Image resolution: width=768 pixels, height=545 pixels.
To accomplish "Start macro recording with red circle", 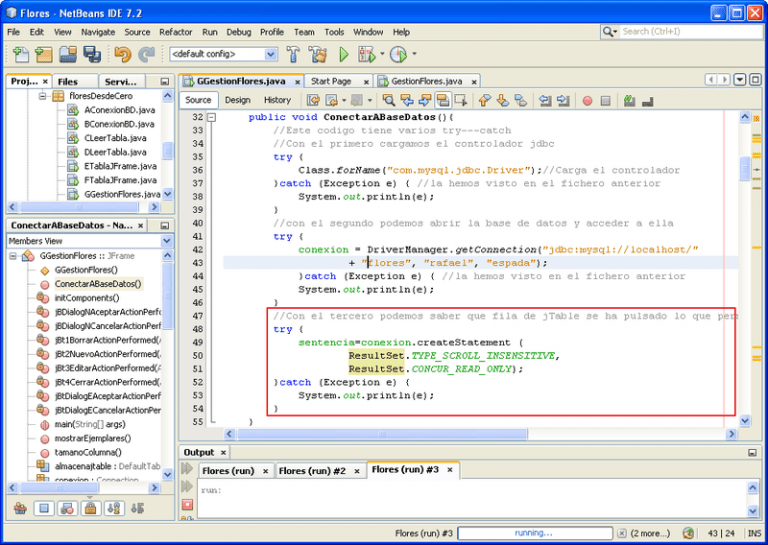I will (588, 100).
